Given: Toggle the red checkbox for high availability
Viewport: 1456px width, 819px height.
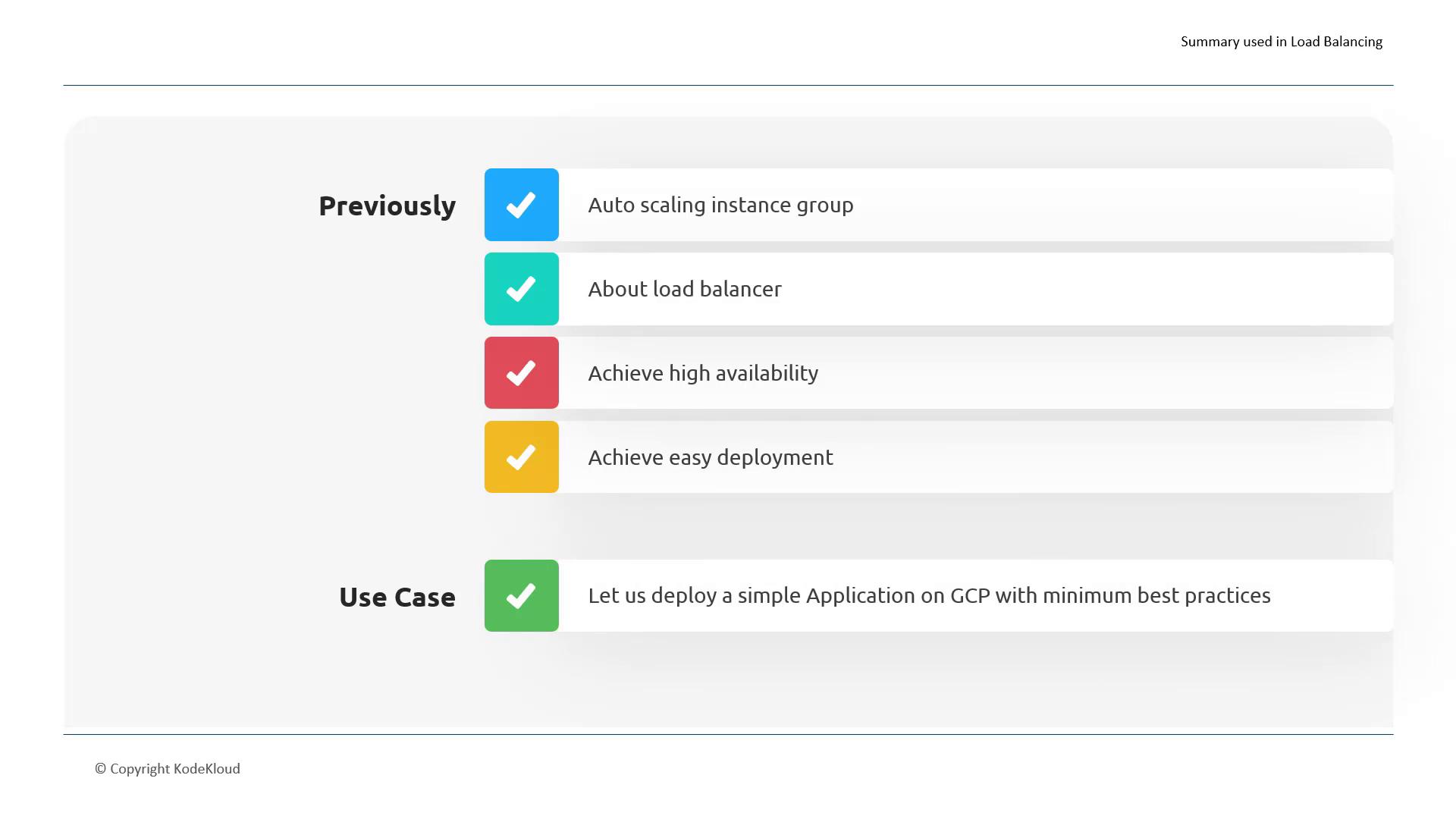Looking at the screenshot, I should [521, 373].
